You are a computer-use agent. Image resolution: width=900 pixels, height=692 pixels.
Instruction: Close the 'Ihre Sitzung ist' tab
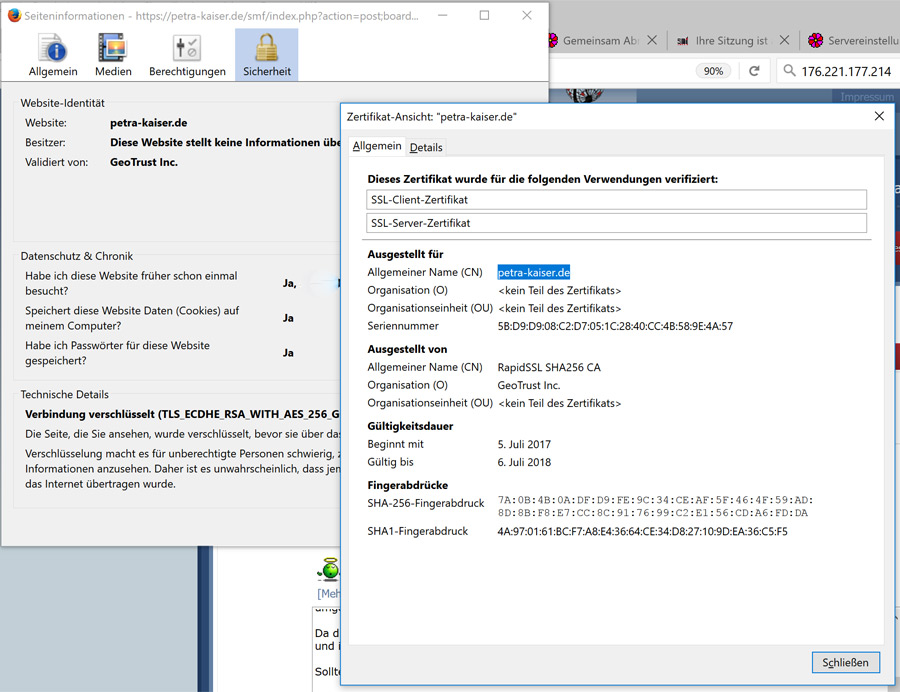point(785,41)
